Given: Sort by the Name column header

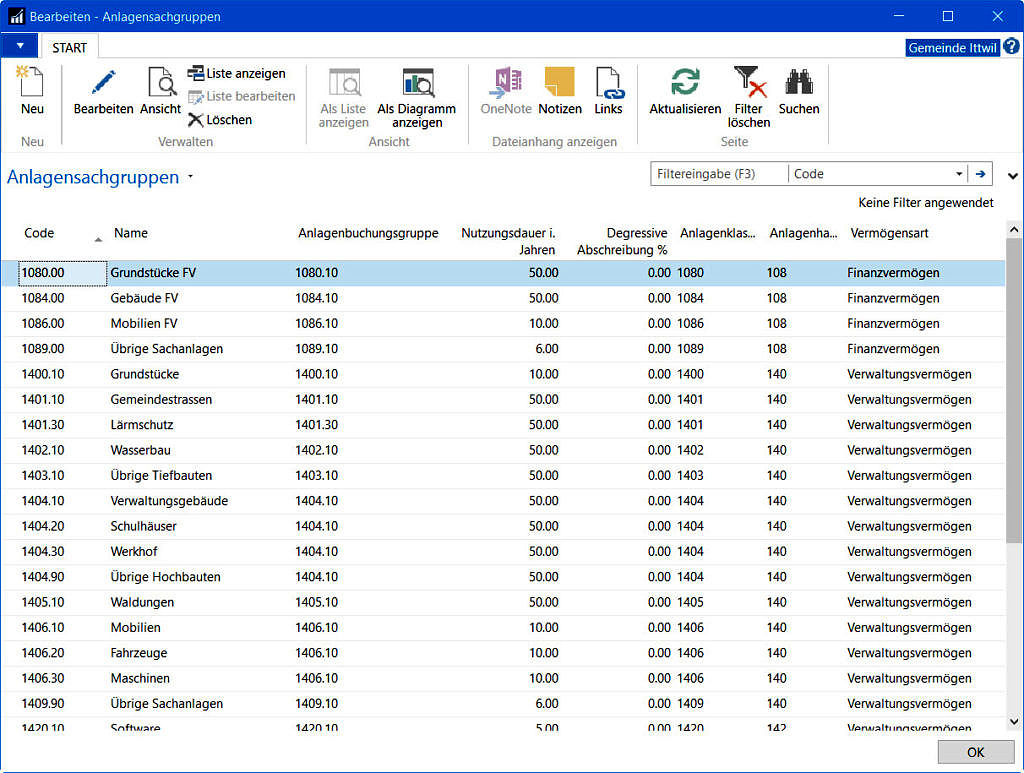Looking at the screenshot, I should point(131,233).
